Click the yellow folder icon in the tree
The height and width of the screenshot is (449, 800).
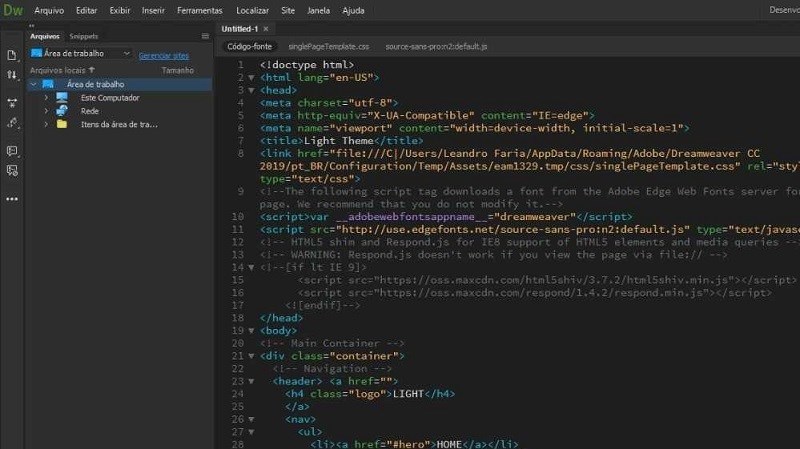point(62,124)
